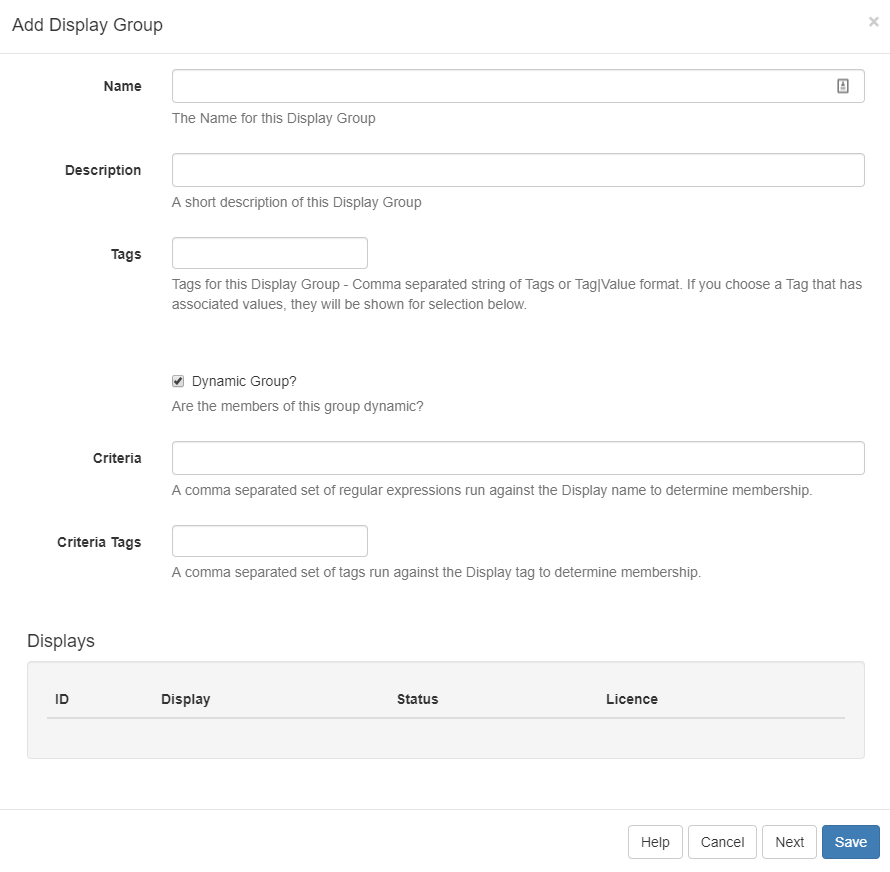The image size is (890, 872).
Task: Click the ID column header
Action: [62, 699]
